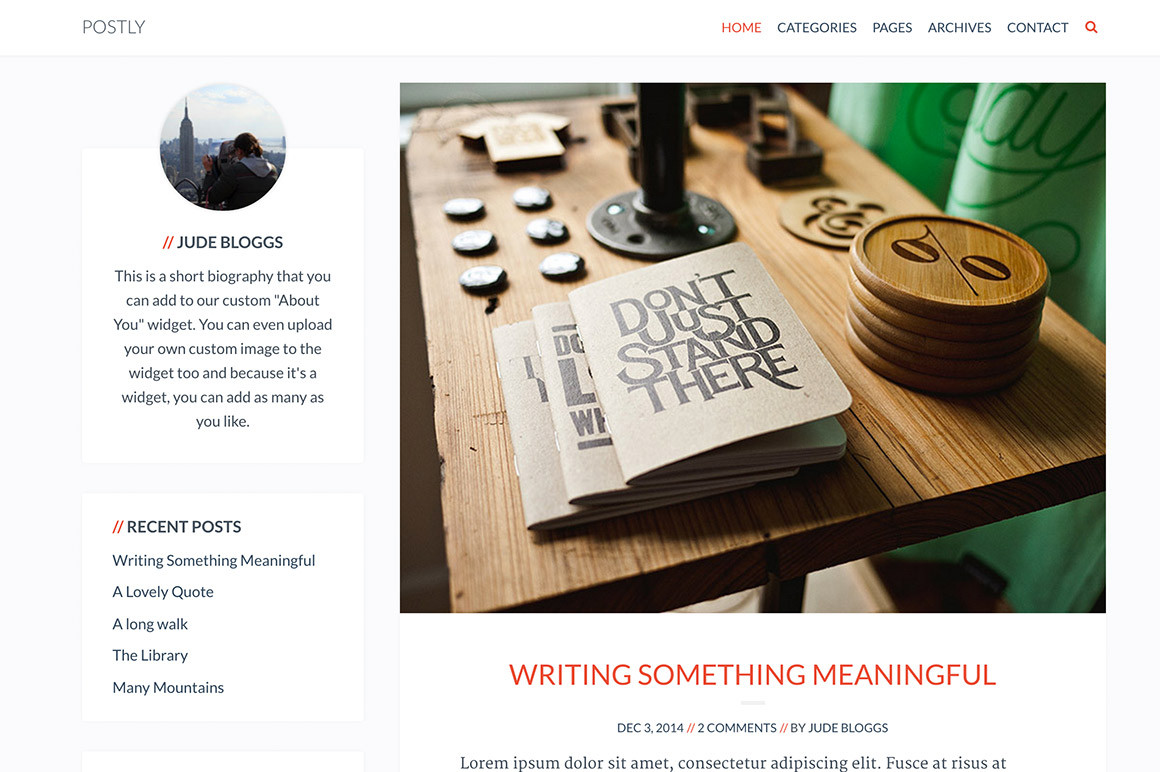This screenshot has height=772, width=1160.
Task: Open author link BY JUDE BLOGGS
Action: click(839, 728)
